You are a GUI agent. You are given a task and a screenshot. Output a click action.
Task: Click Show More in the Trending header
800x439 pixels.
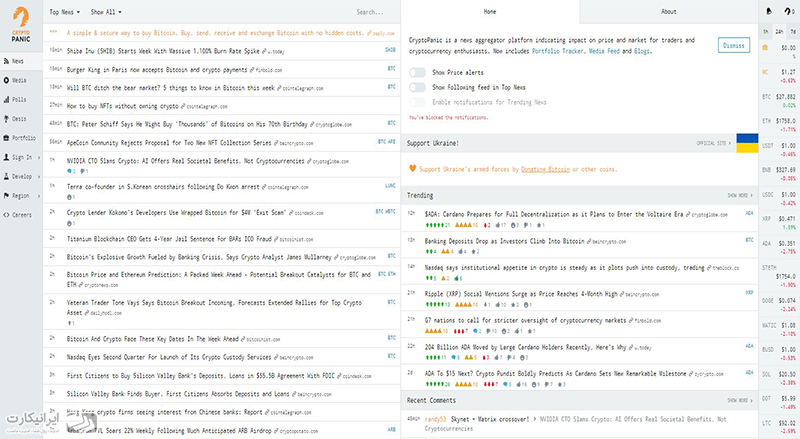click(x=740, y=196)
